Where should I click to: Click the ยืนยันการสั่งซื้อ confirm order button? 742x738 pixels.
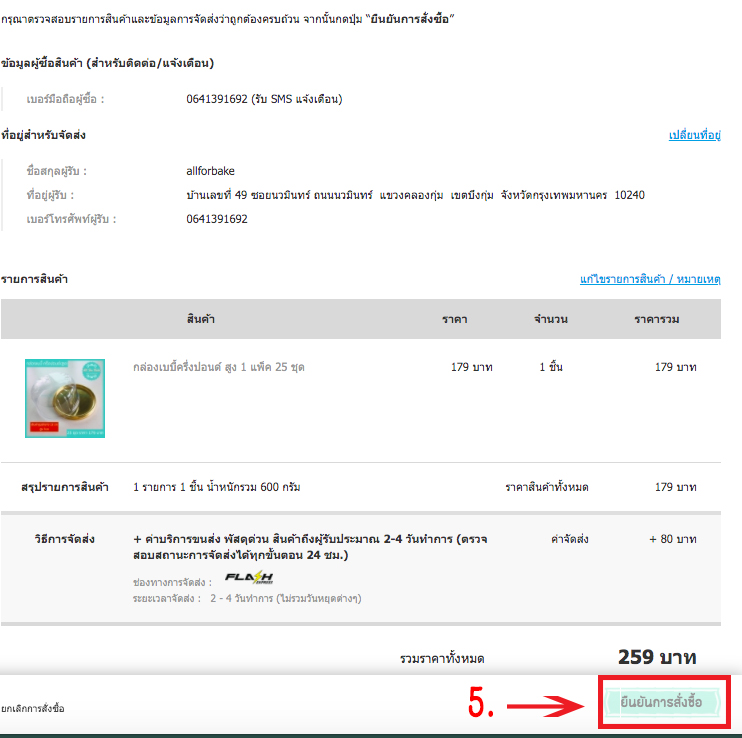coord(662,702)
